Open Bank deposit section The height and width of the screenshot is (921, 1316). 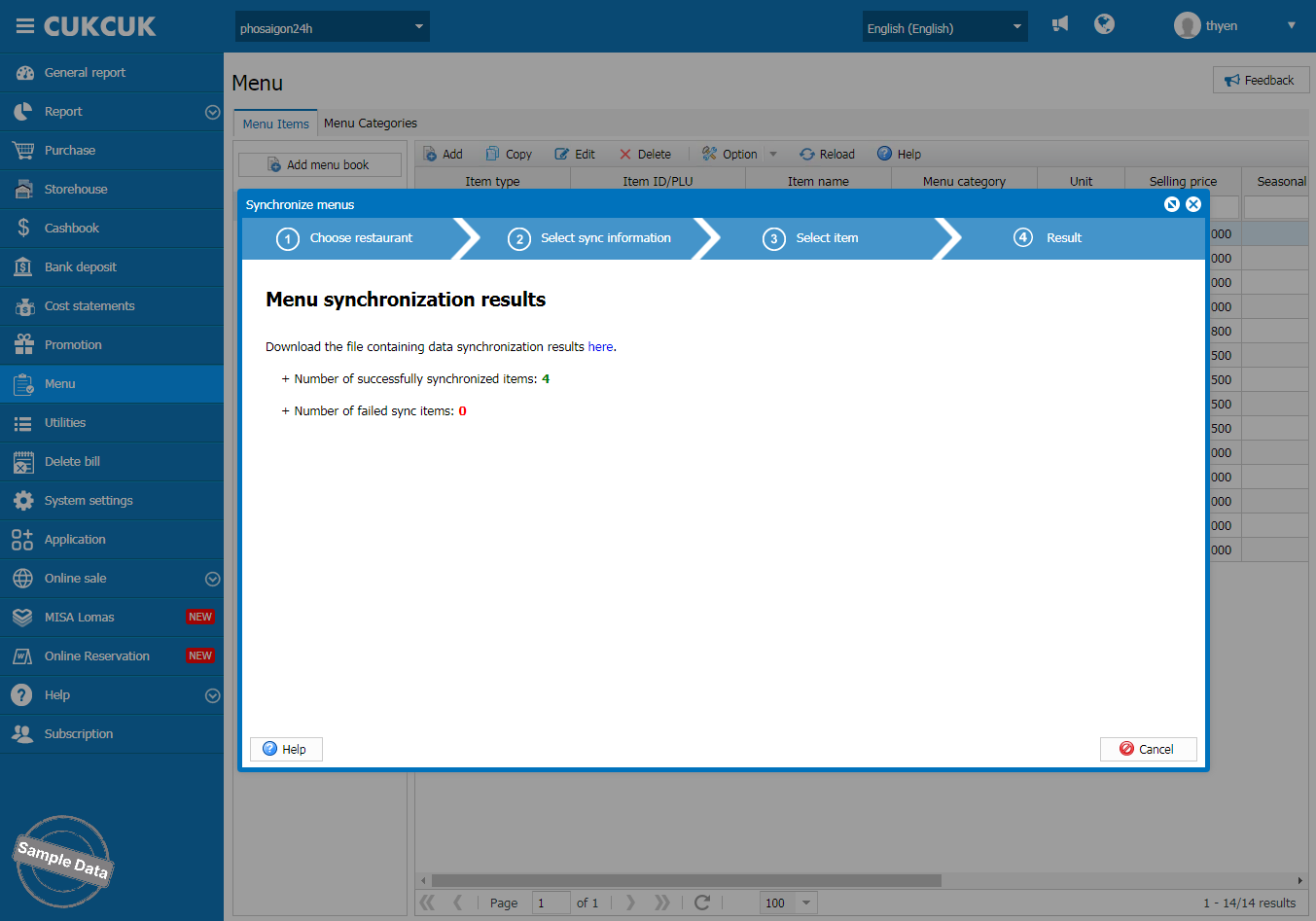(112, 267)
